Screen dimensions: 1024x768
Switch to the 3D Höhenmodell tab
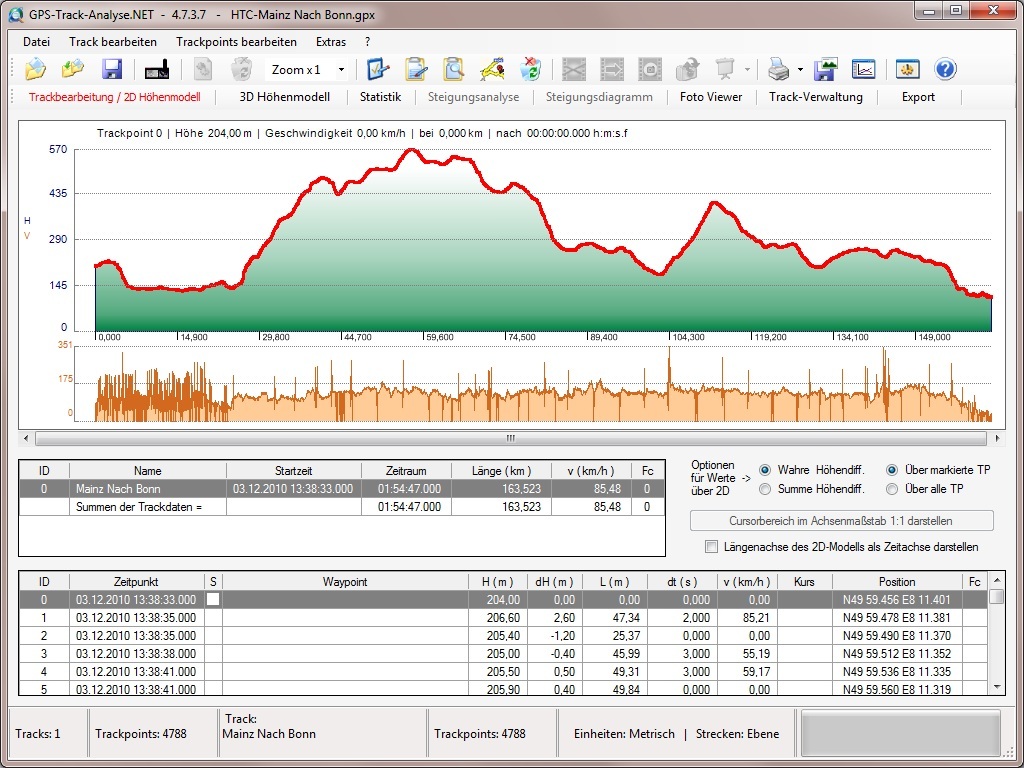coord(284,97)
